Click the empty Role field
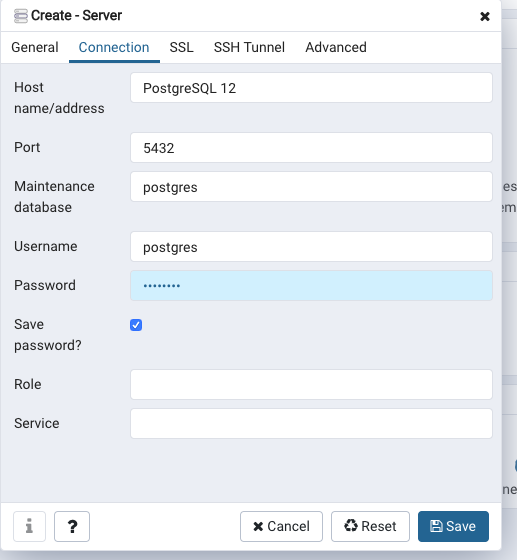 (x=311, y=385)
